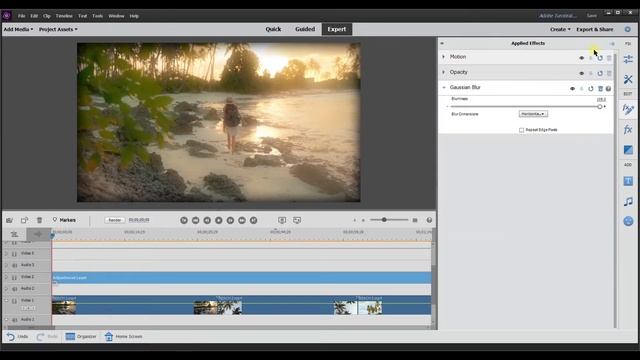Open help for the Gaussian Blur effect
Viewport: 640px width, 360px height.
[608, 89]
